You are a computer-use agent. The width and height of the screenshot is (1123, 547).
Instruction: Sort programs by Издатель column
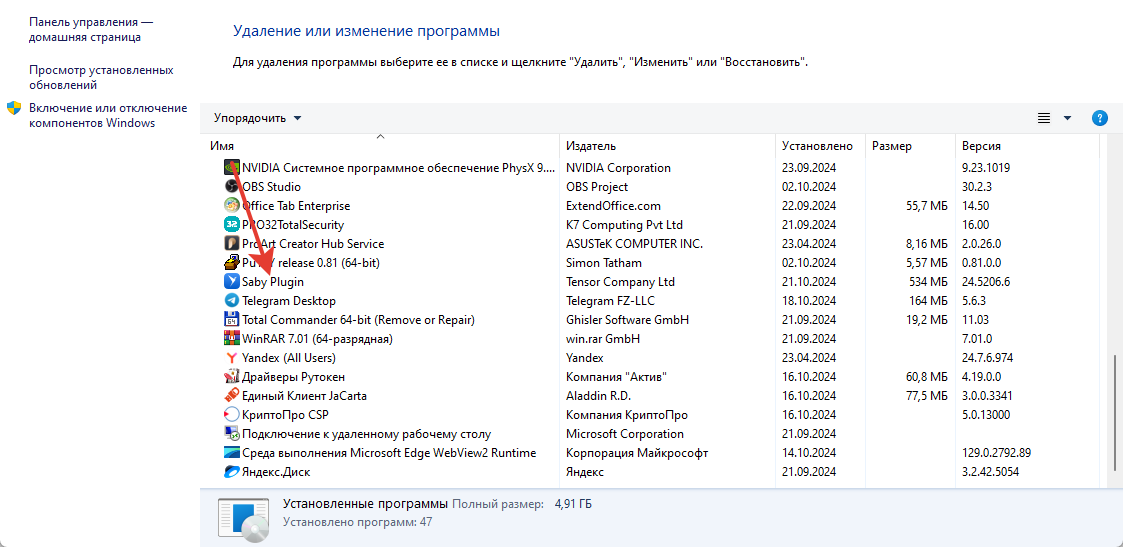591,146
